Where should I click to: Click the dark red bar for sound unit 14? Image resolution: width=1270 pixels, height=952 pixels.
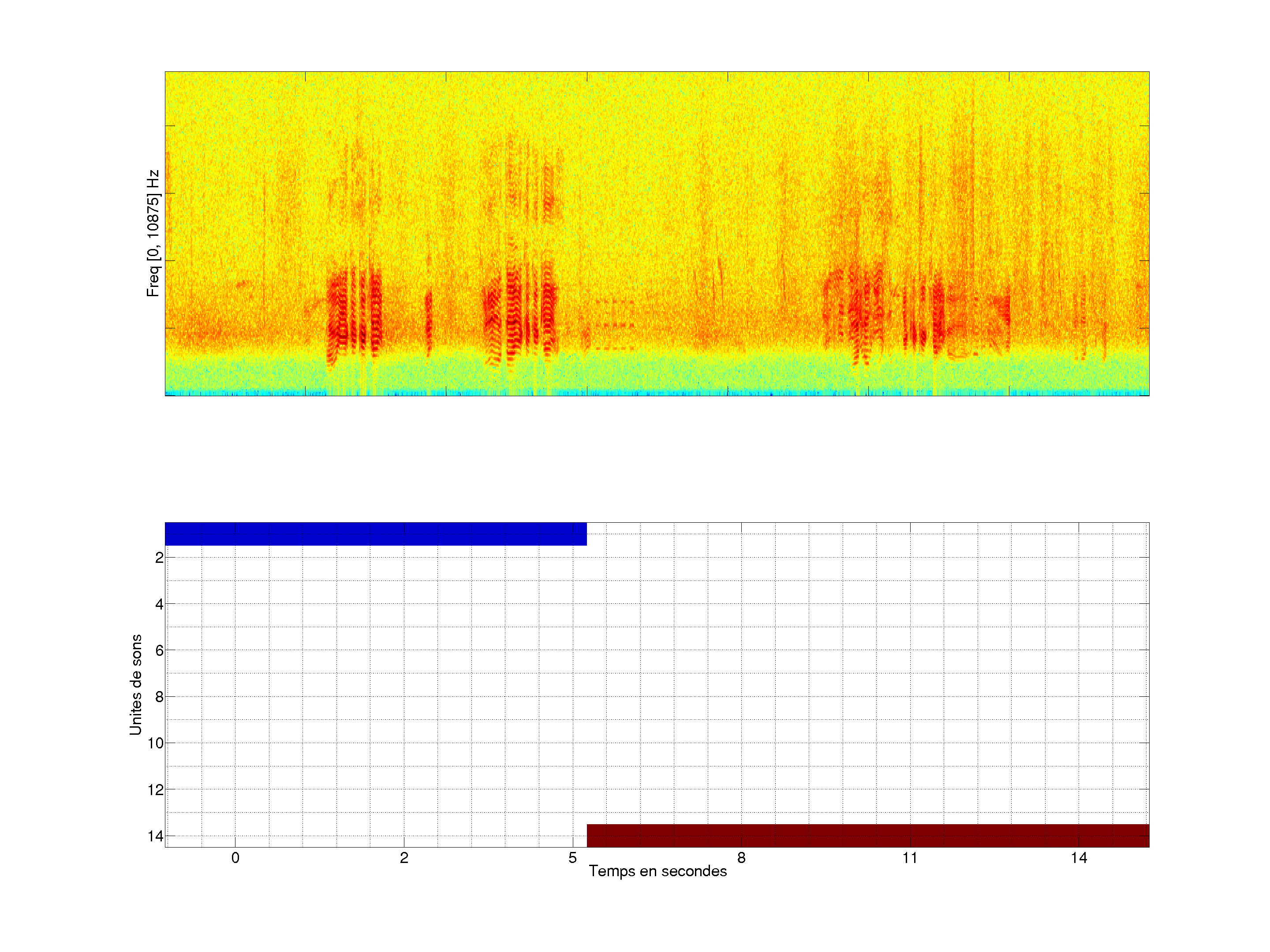click(867, 836)
